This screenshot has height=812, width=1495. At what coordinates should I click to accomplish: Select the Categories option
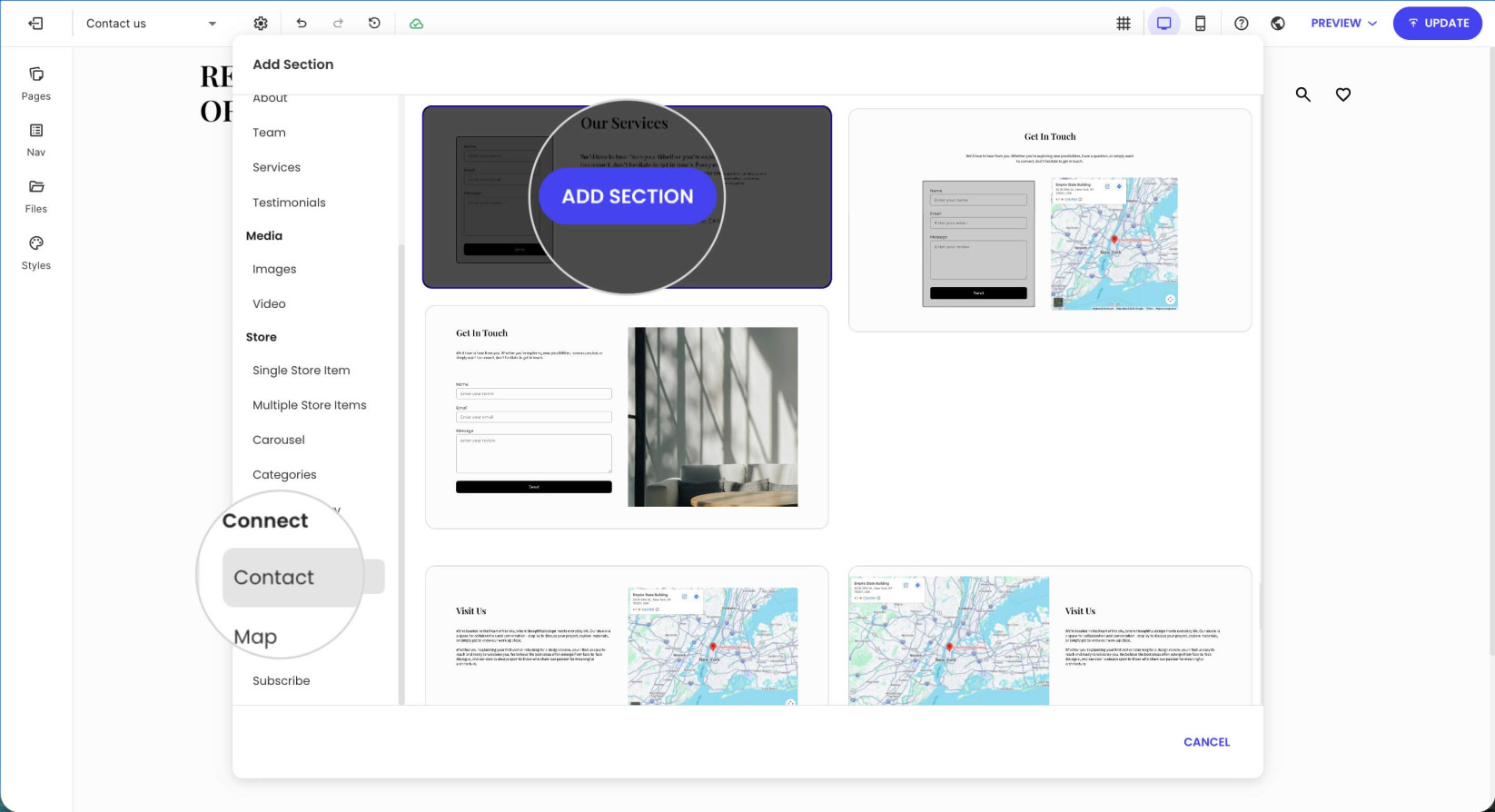pyautogui.click(x=284, y=474)
